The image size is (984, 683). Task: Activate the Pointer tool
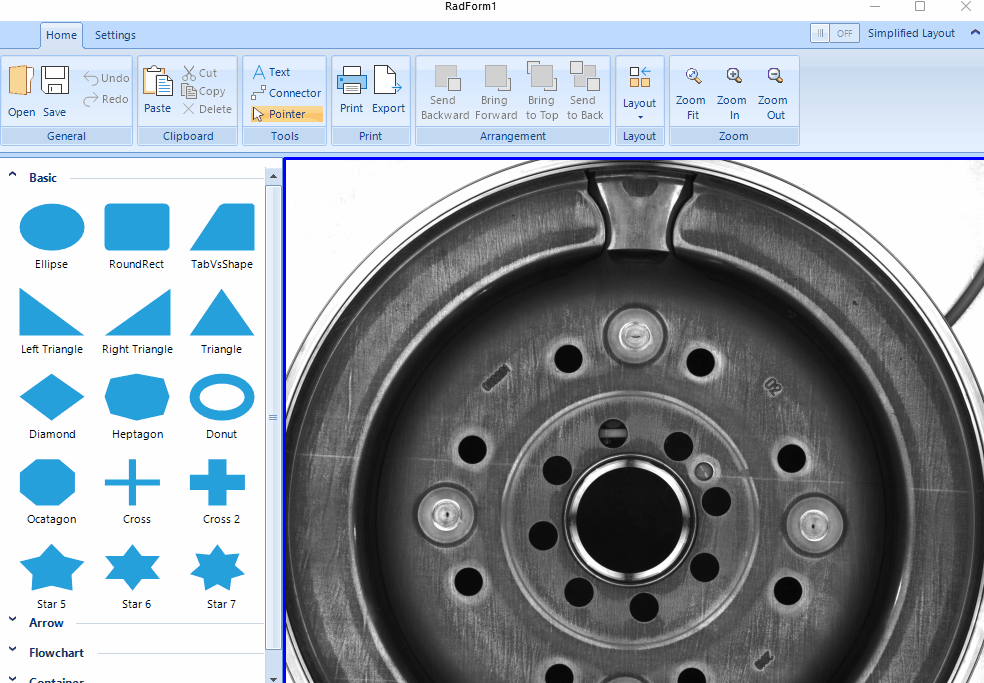click(x=284, y=114)
